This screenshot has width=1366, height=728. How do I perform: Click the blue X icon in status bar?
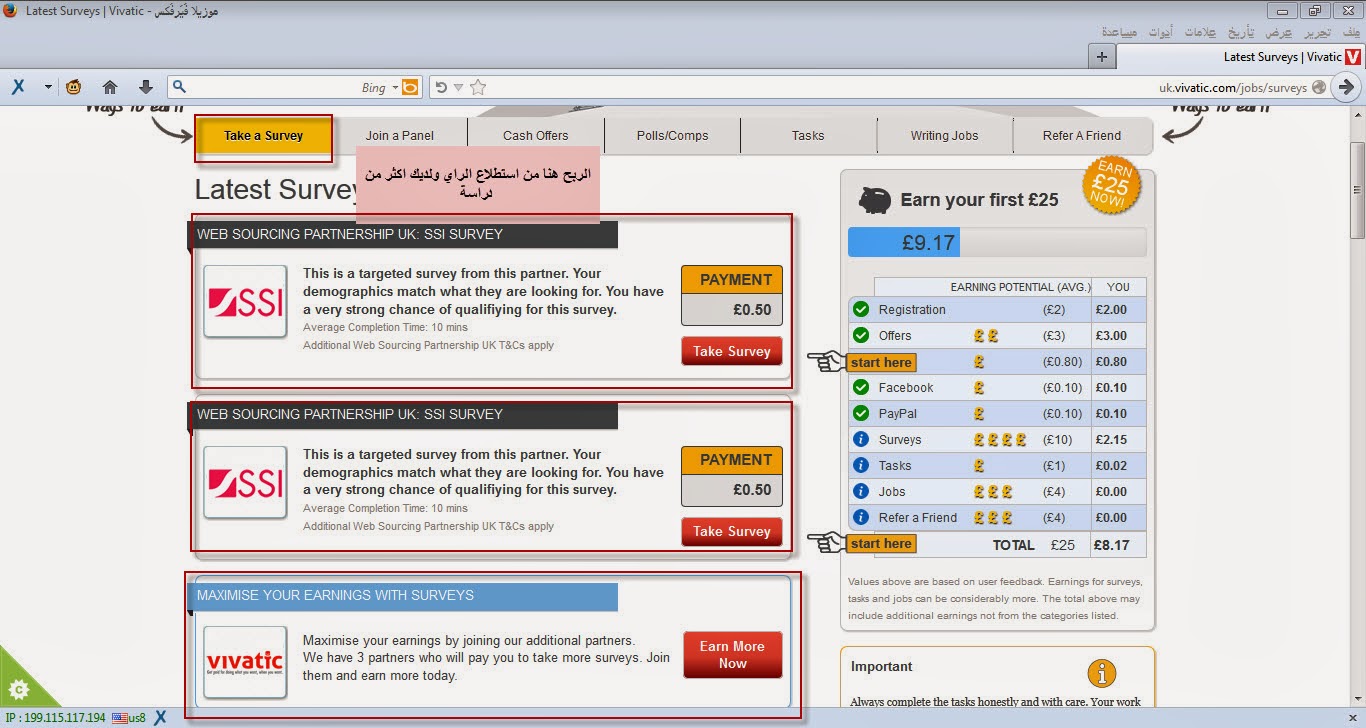[160, 718]
